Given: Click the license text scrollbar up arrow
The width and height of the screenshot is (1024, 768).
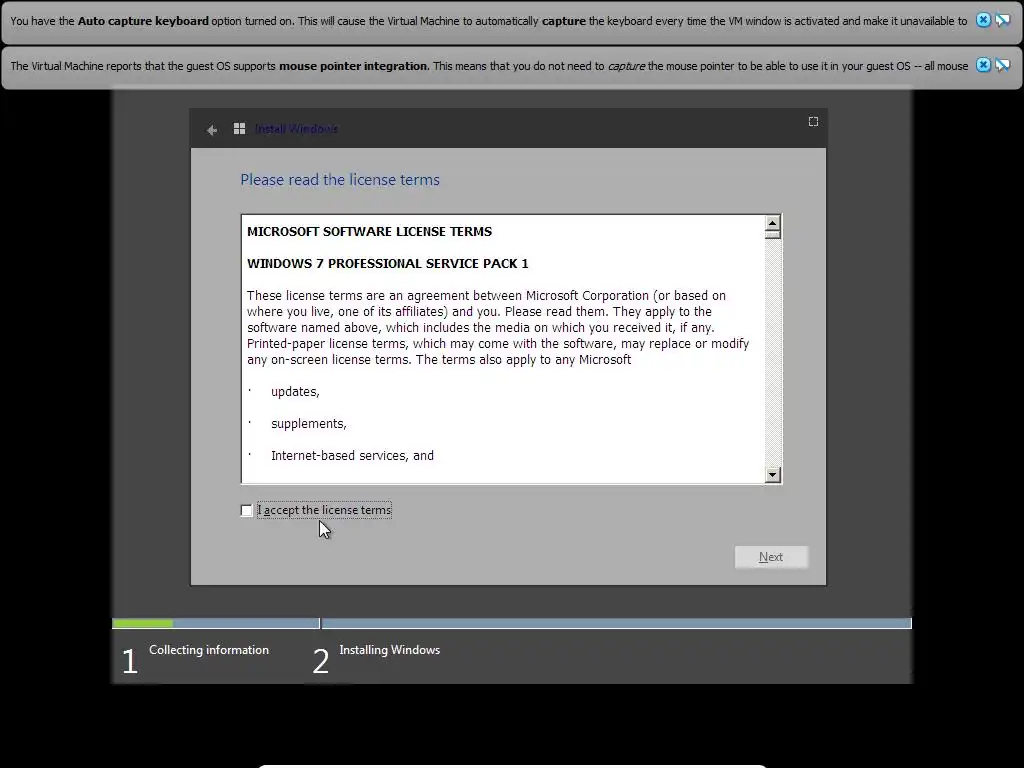Looking at the screenshot, I should pyautogui.click(x=773, y=223).
